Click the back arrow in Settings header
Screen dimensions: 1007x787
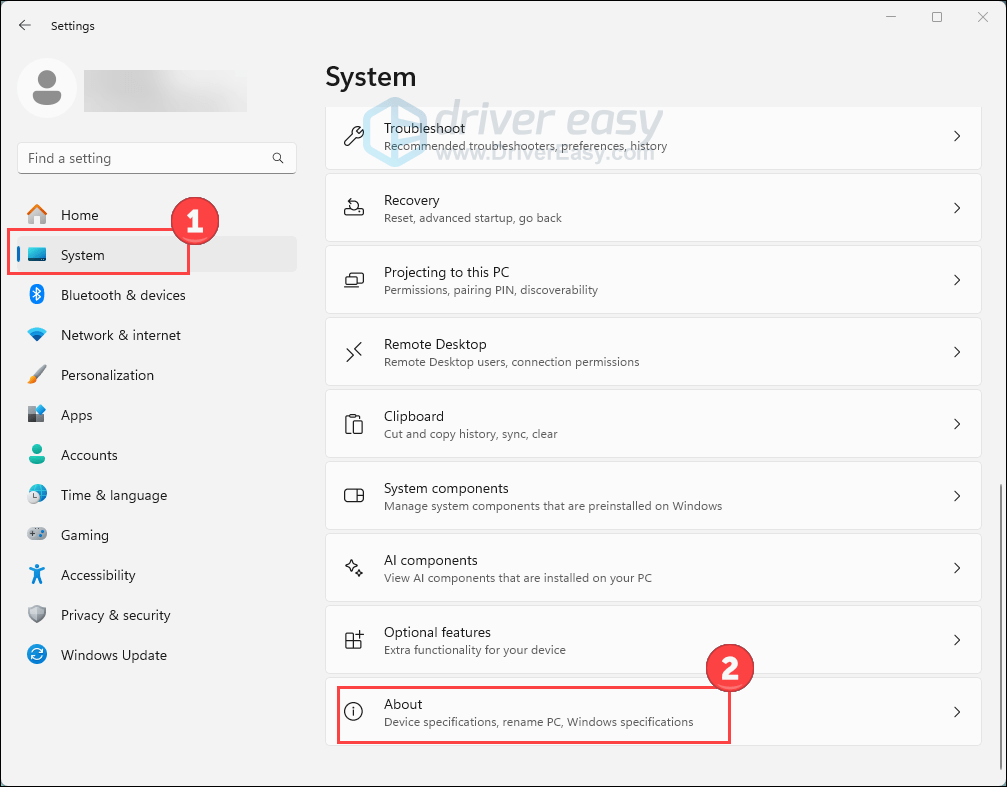pyautogui.click(x=25, y=26)
